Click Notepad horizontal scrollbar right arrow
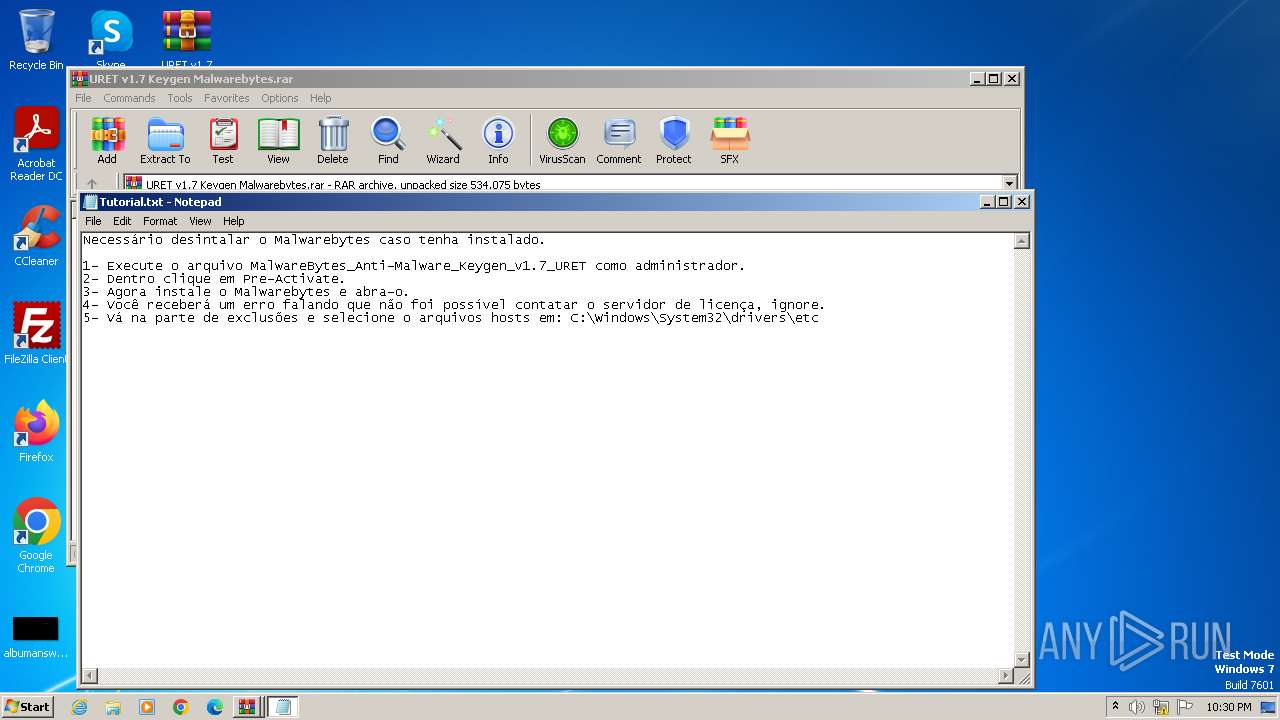Image resolution: width=1280 pixels, height=720 pixels. 1006,676
